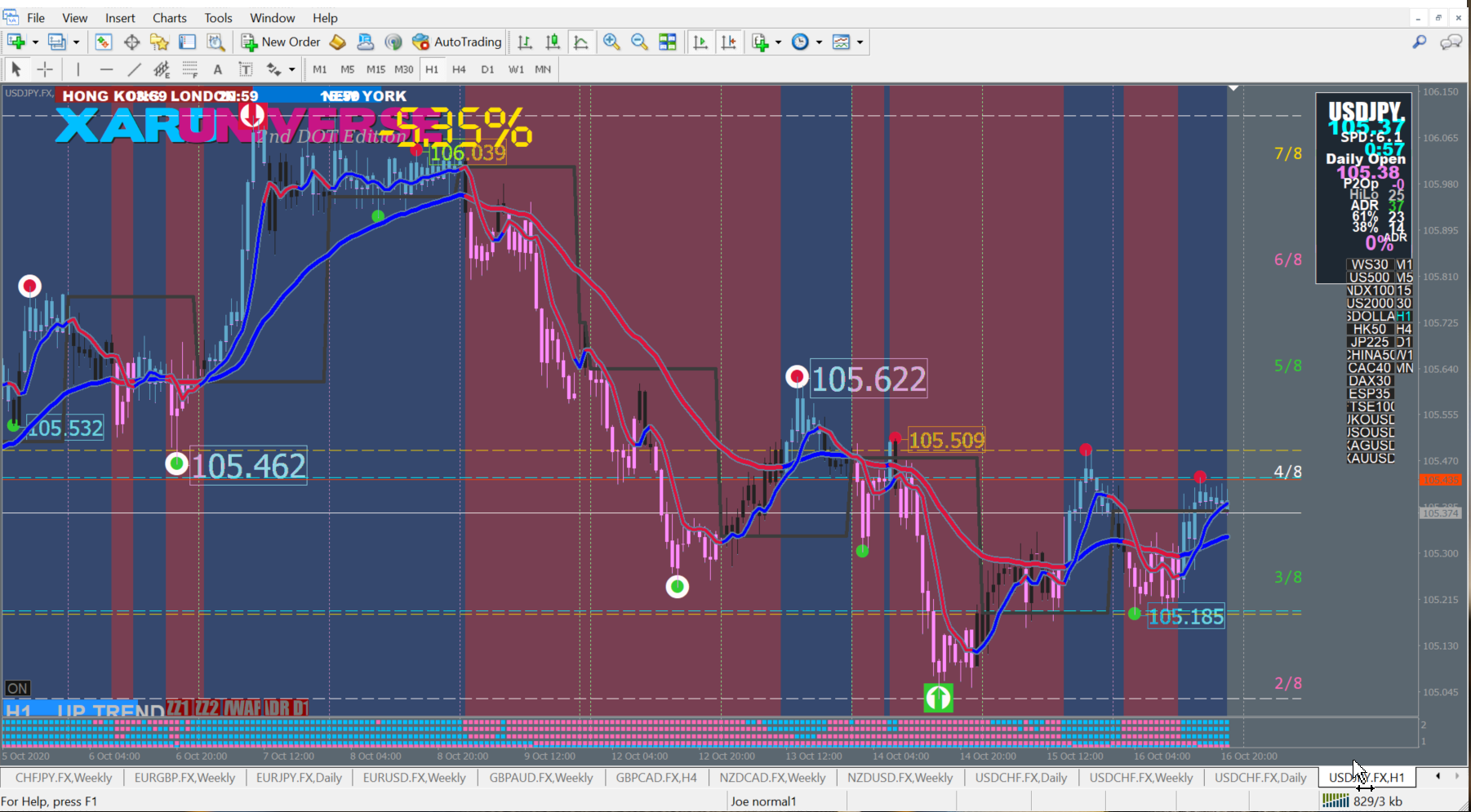Select the Fibonacci retracement tool
Screen dimensions: 1471x812
tap(189, 69)
